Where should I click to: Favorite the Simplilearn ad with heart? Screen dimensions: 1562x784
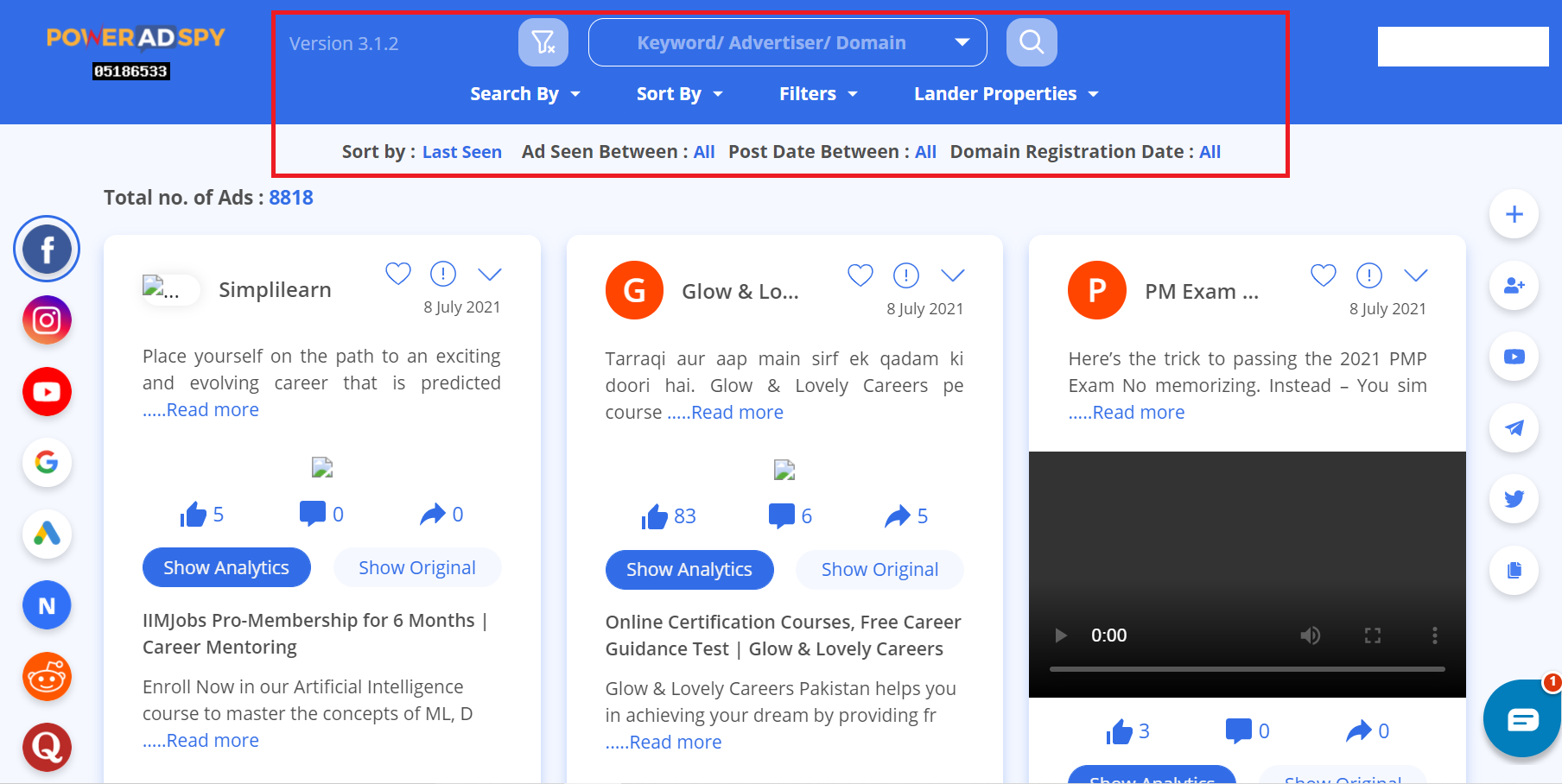(x=398, y=274)
